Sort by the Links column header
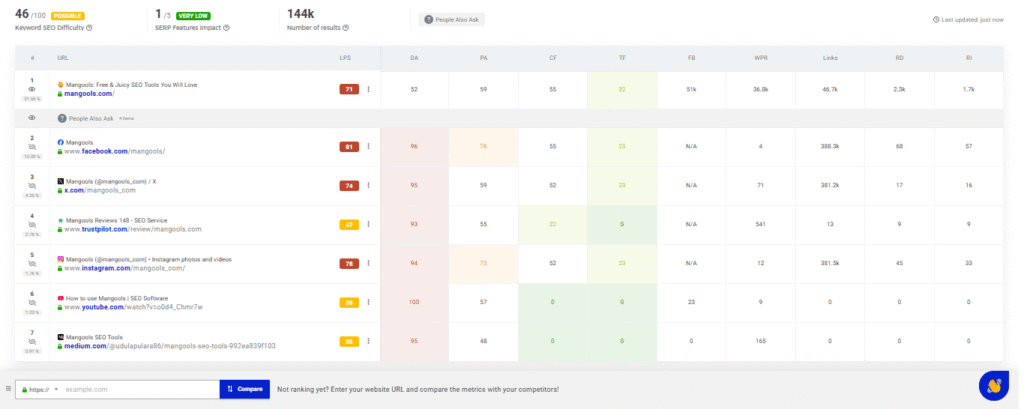 [x=830, y=58]
